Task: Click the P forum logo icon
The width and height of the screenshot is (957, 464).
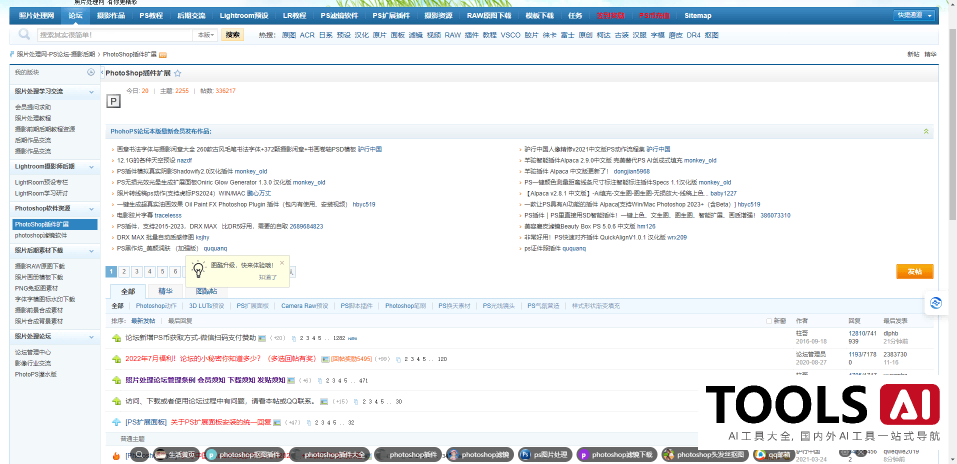Action: coord(114,101)
